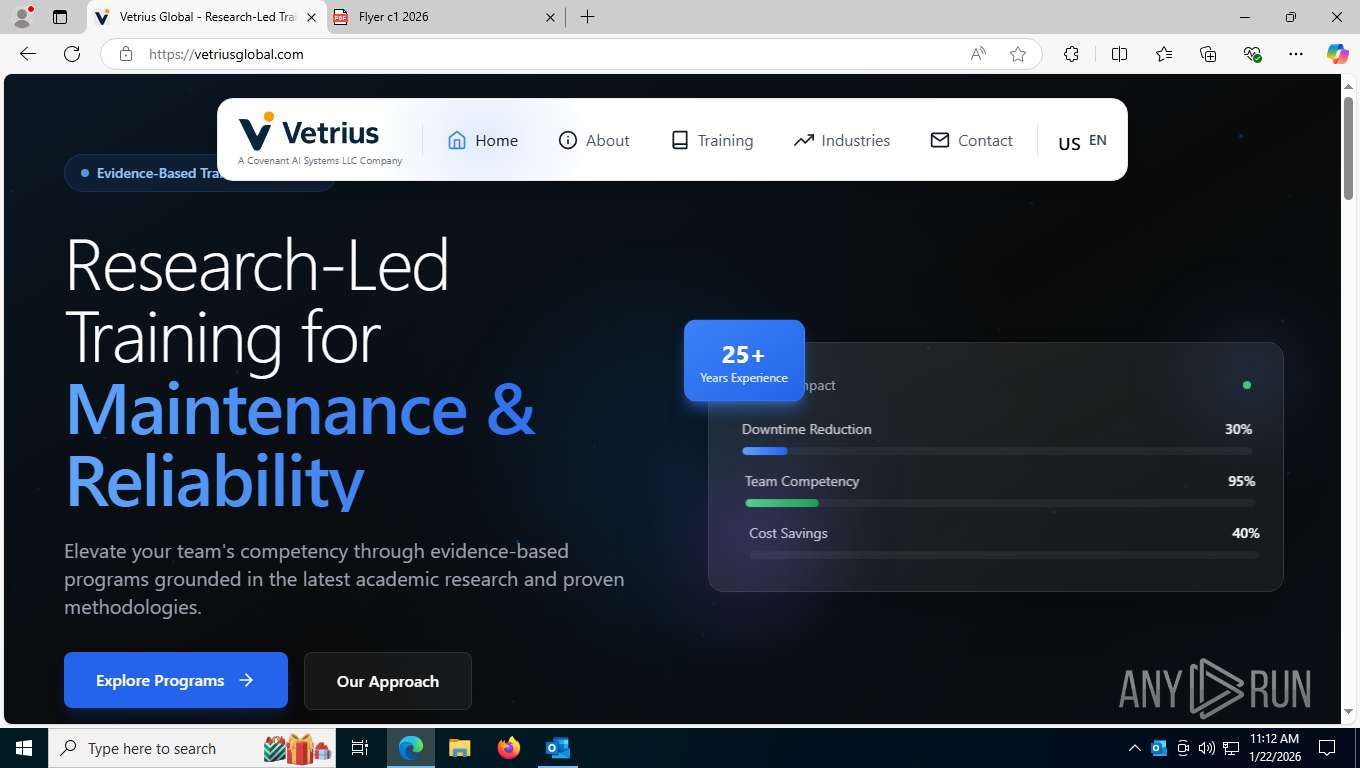Open the Favorites list icon

point(1163,54)
